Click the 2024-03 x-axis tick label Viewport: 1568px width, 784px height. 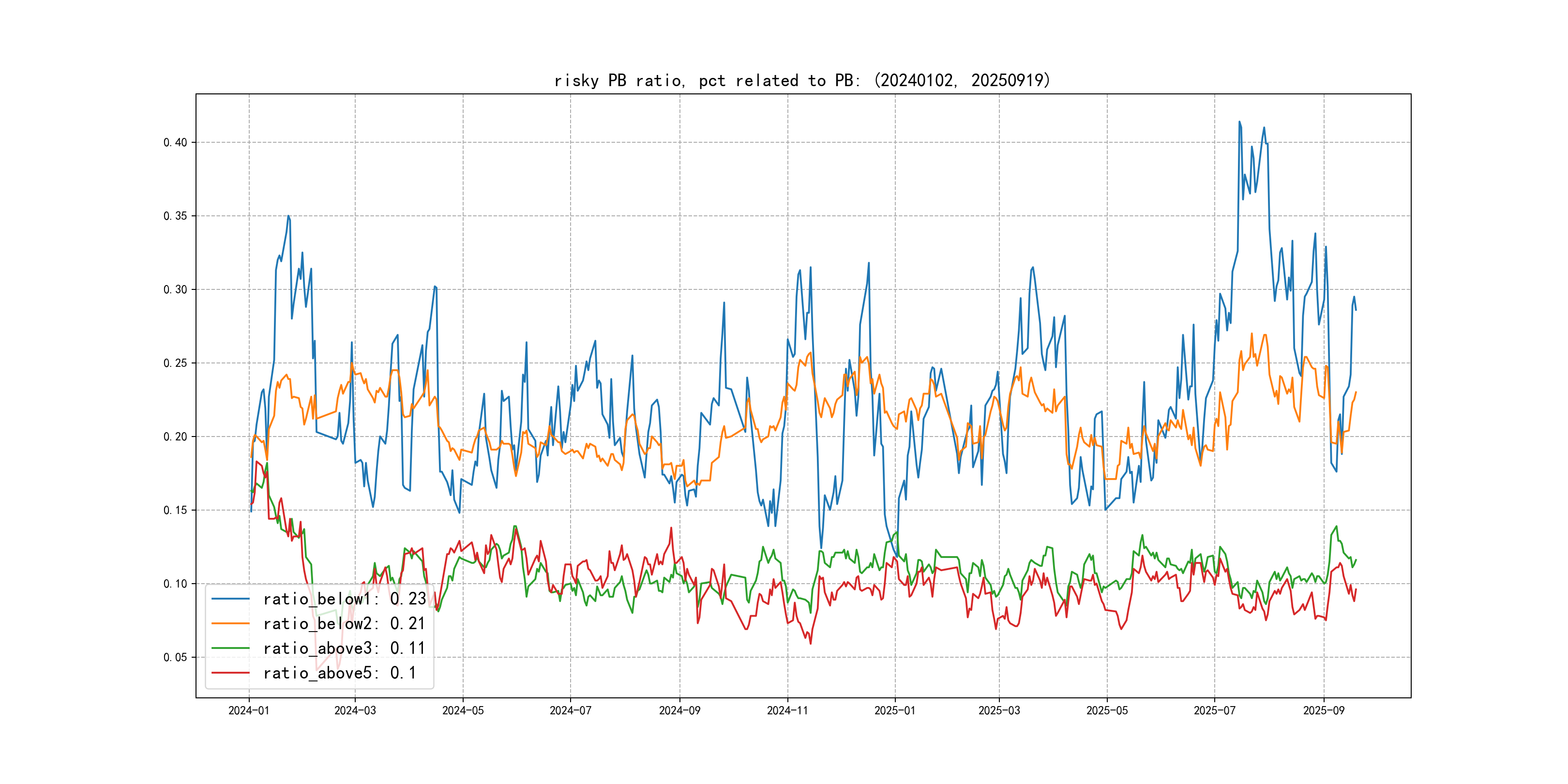click(x=355, y=711)
